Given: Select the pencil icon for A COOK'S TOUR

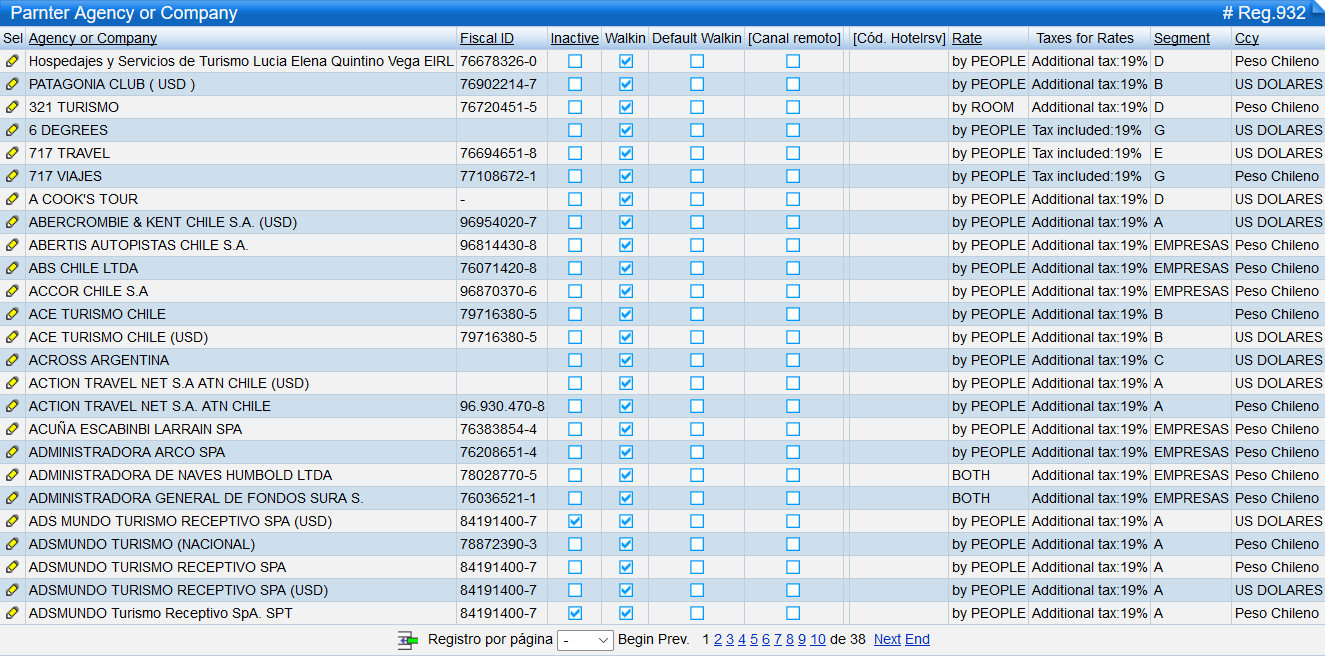Looking at the screenshot, I should point(12,199).
